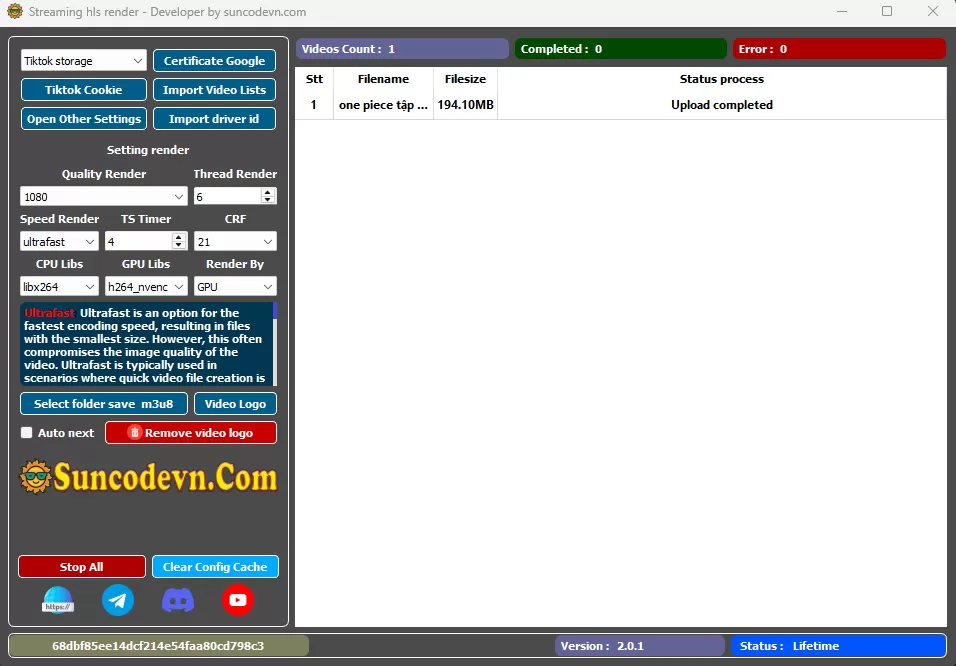Click the Filesize column header
956x666 pixels.
tap(465, 79)
